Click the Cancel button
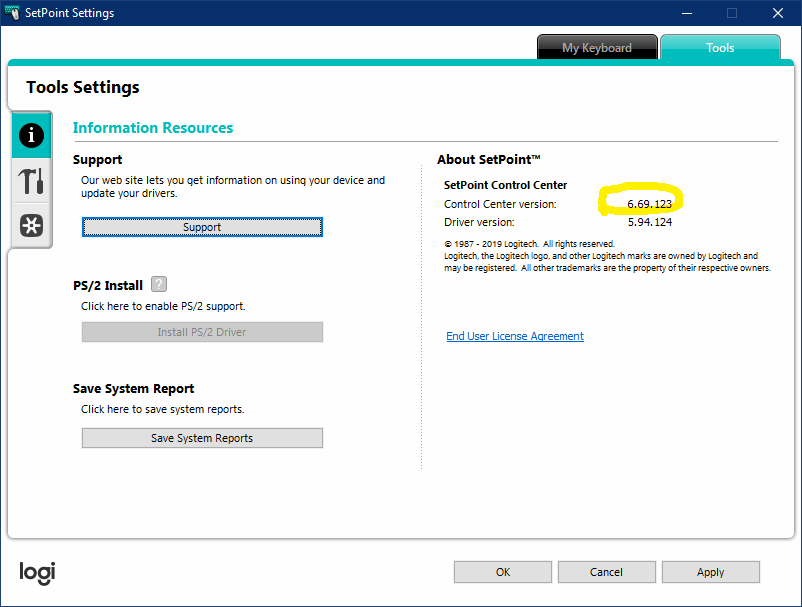 pyautogui.click(x=607, y=572)
